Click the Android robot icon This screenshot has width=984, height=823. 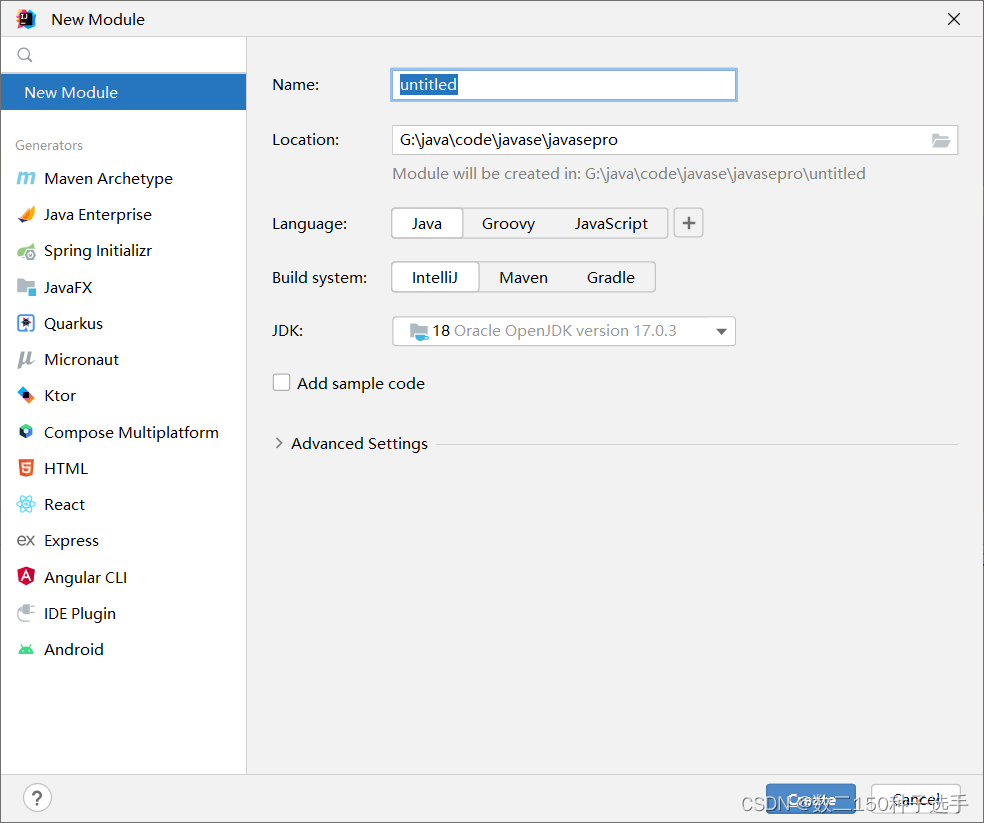pos(26,650)
